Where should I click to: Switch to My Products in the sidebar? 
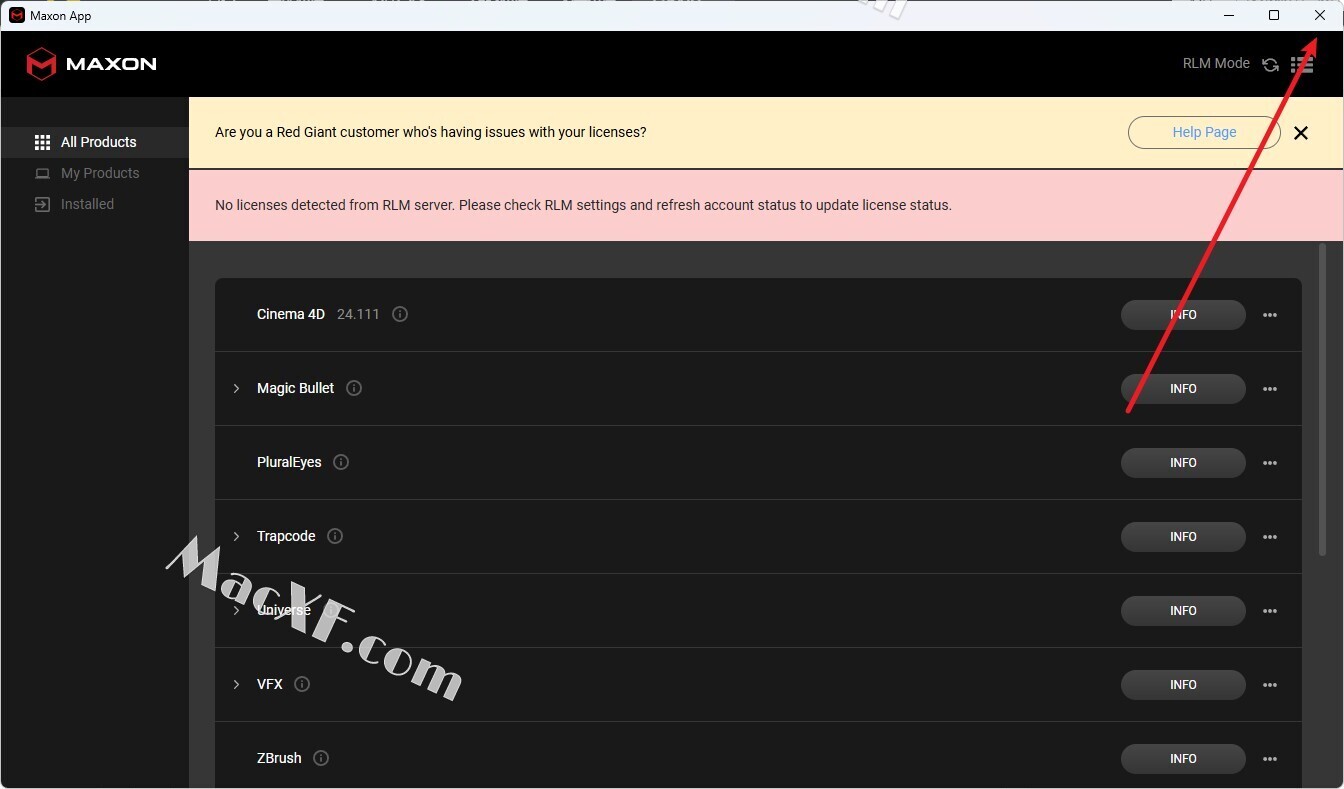(99, 173)
